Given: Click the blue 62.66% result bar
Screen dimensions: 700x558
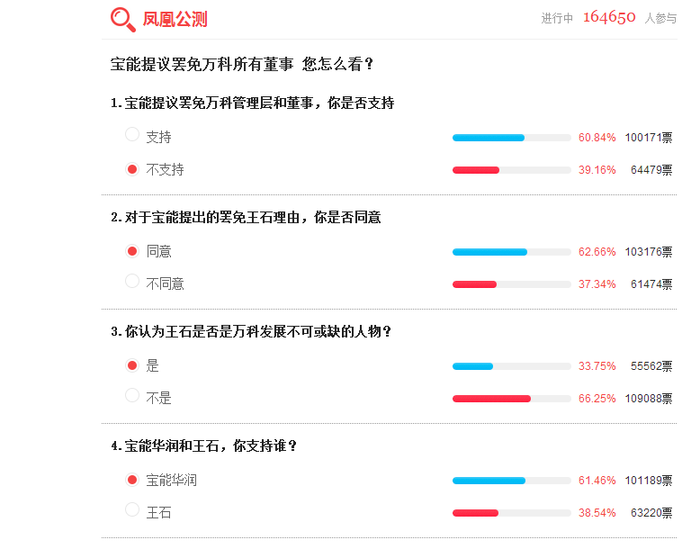Looking at the screenshot, I should pos(490,252).
